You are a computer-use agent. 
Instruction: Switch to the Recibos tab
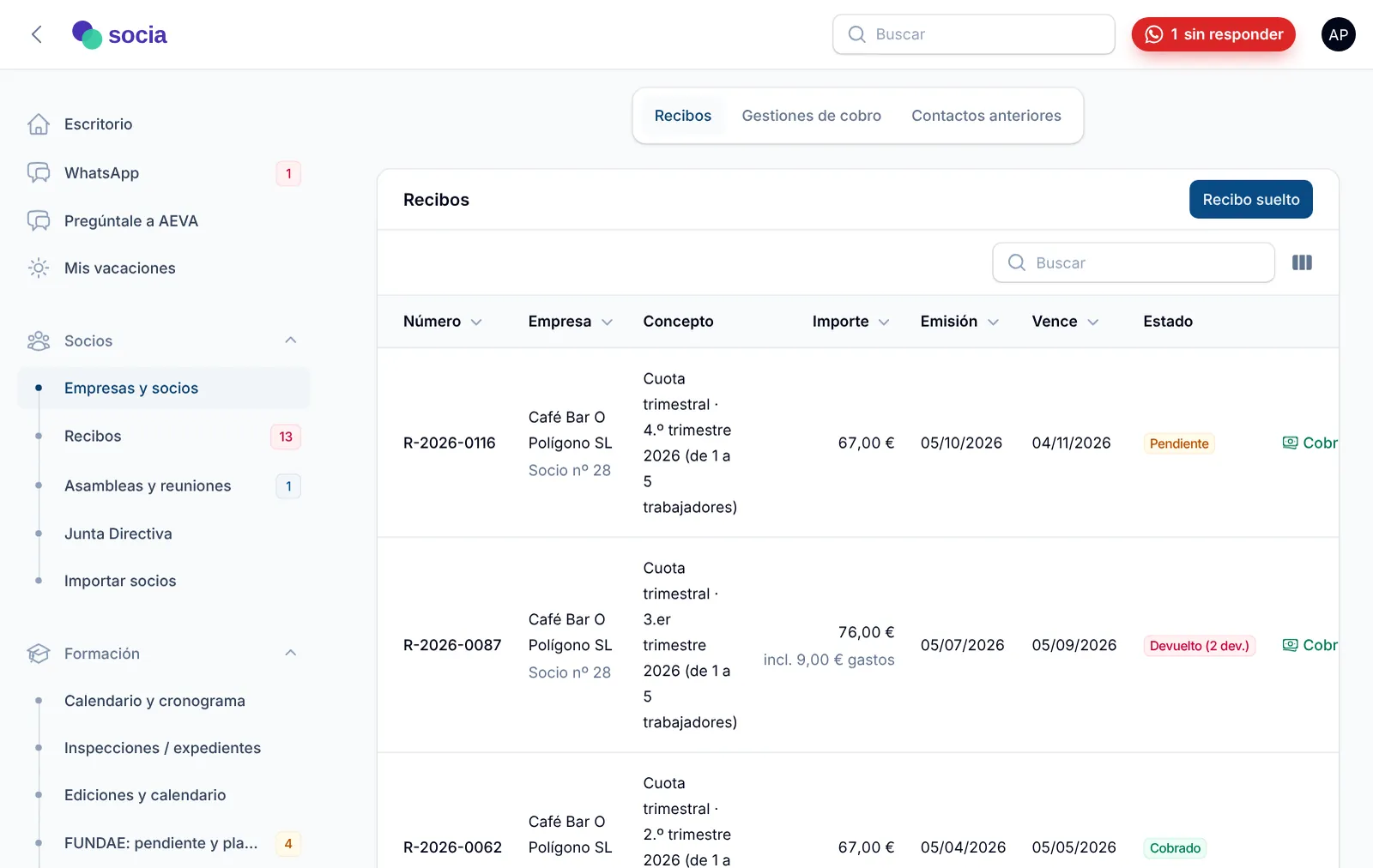coord(683,116)
